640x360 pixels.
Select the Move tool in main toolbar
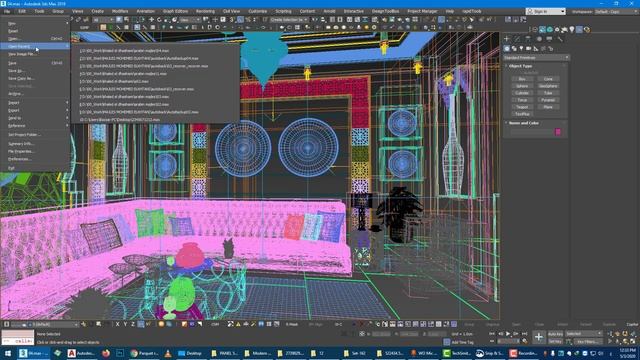pos(151,19)
